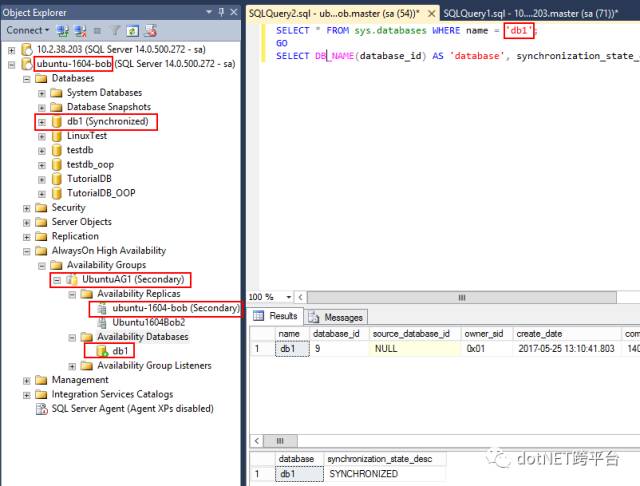The width and height of the screenshot is (640, 486).
Task: Click into the SELECT DB_NAME query line
Action: click(x=457, y=56)
